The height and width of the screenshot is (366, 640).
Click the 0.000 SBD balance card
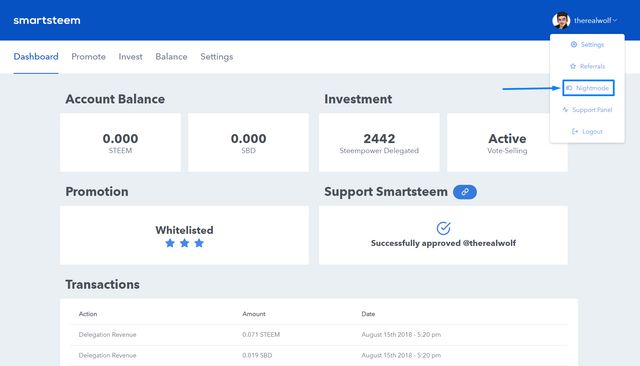point(248,142)
